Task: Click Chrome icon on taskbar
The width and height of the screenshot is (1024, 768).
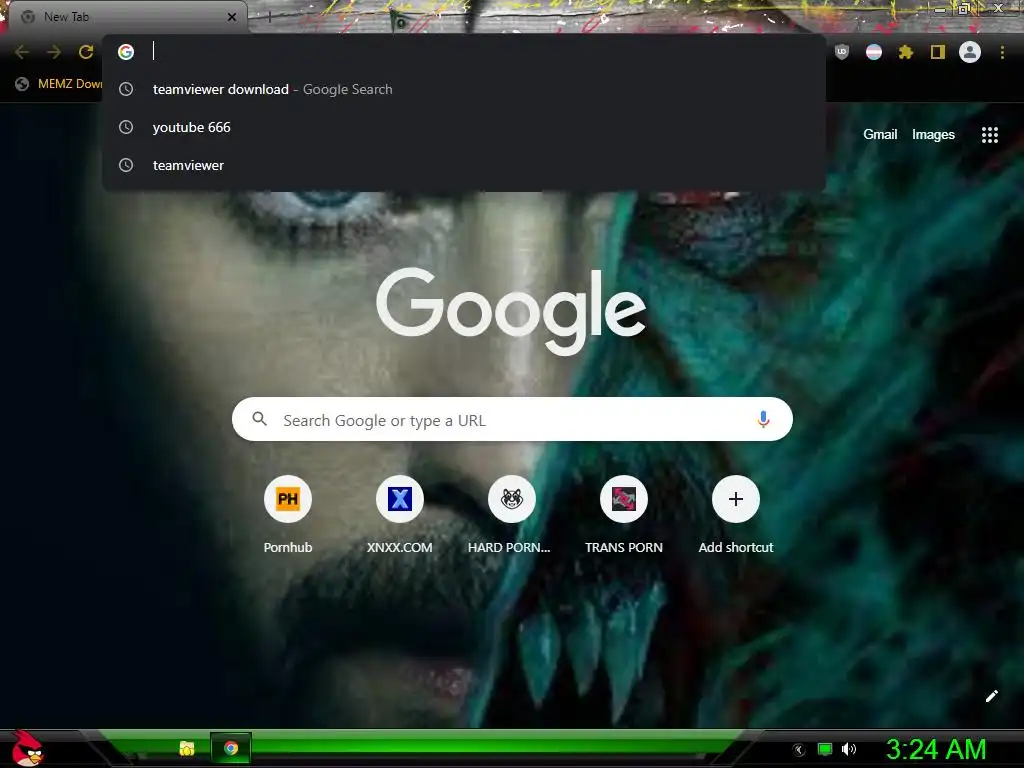Action: pos(231,748)
